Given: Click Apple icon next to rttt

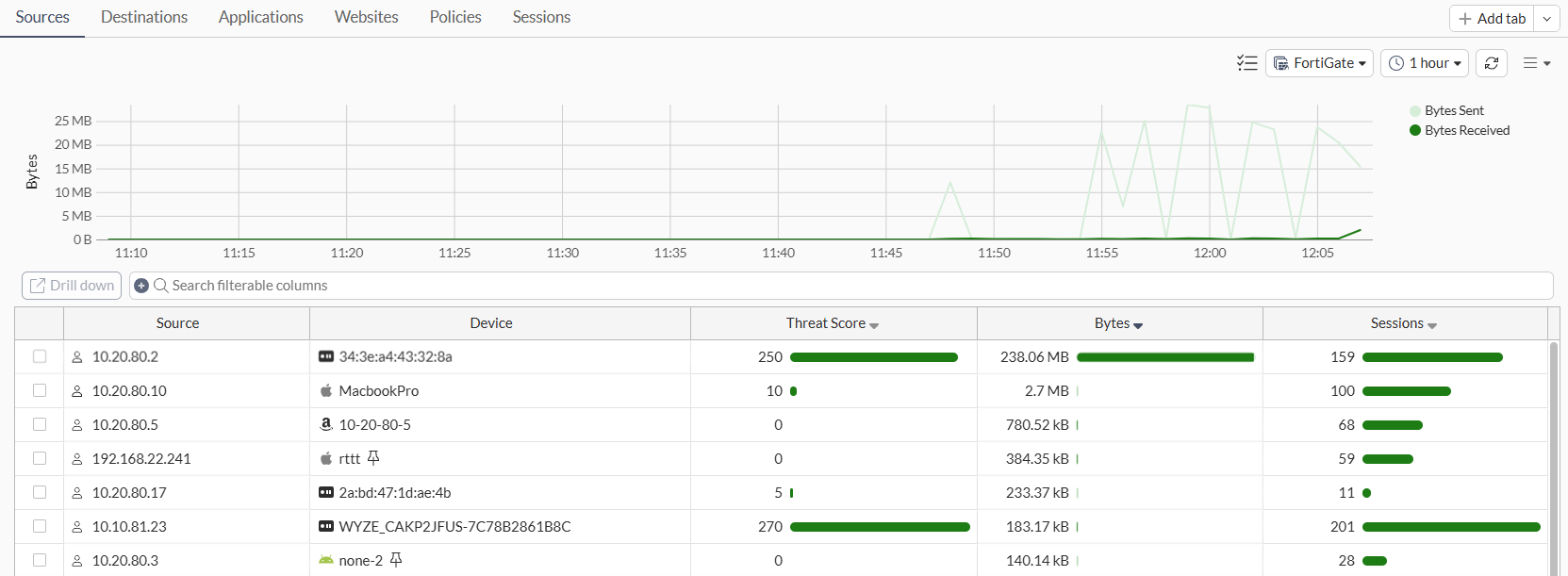Looking at the screenshot, I should point(326,458).
